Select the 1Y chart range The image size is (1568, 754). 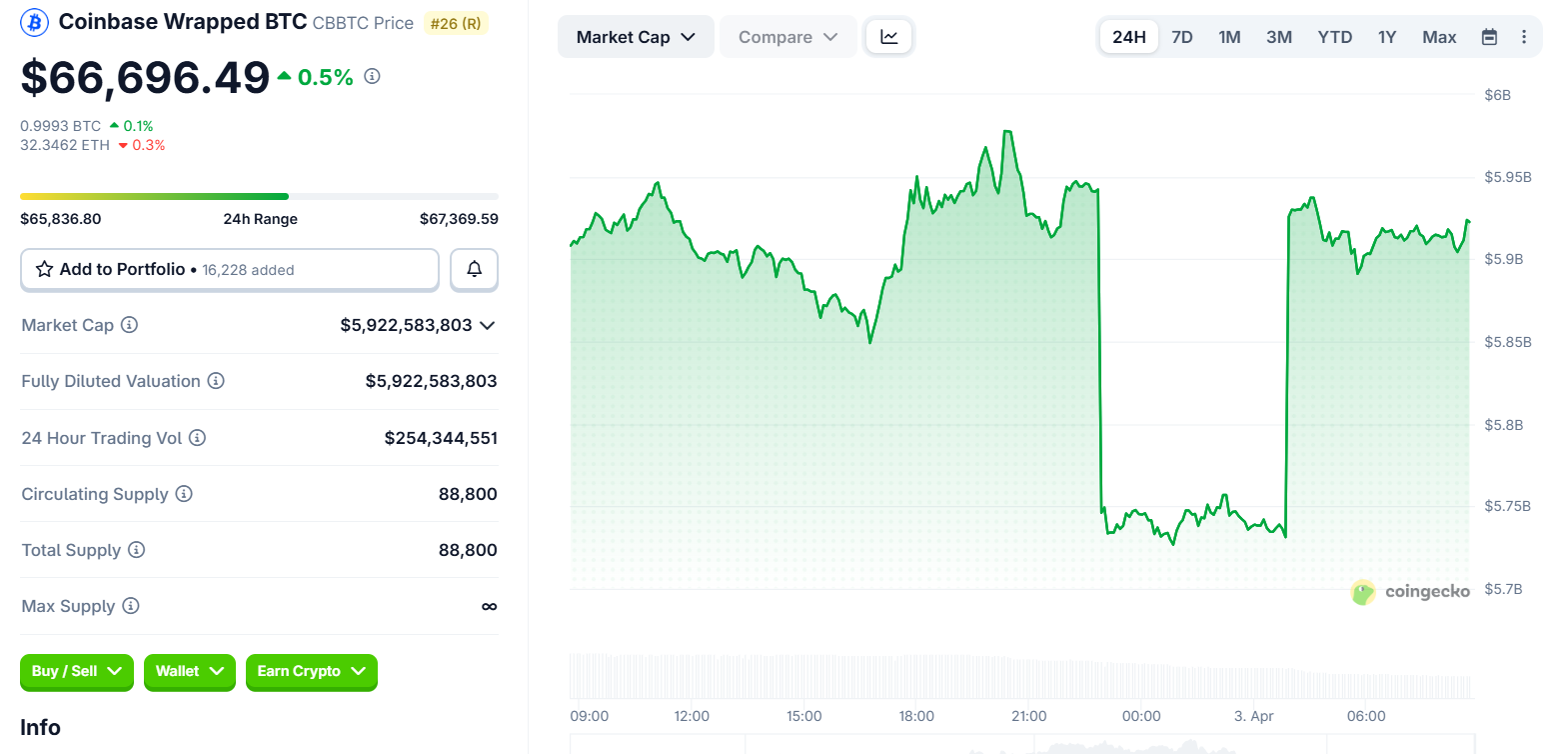(1387, 37)
